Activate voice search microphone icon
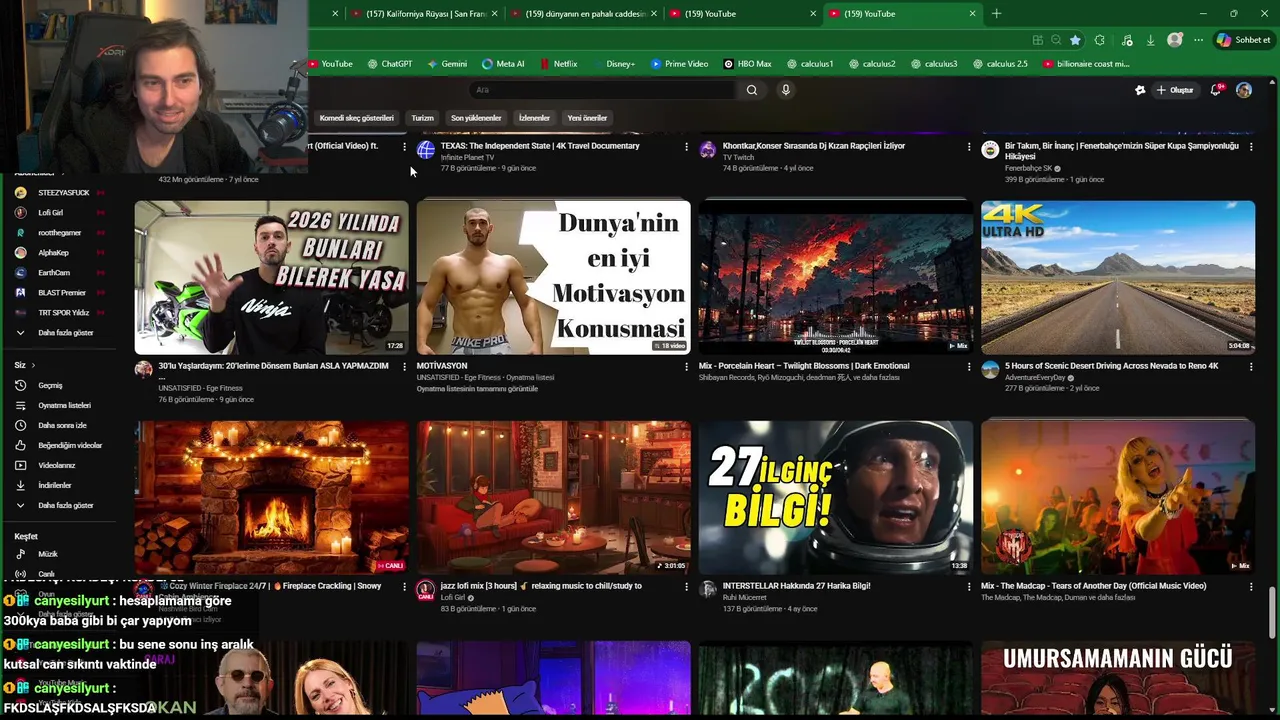 pos(786,90)
